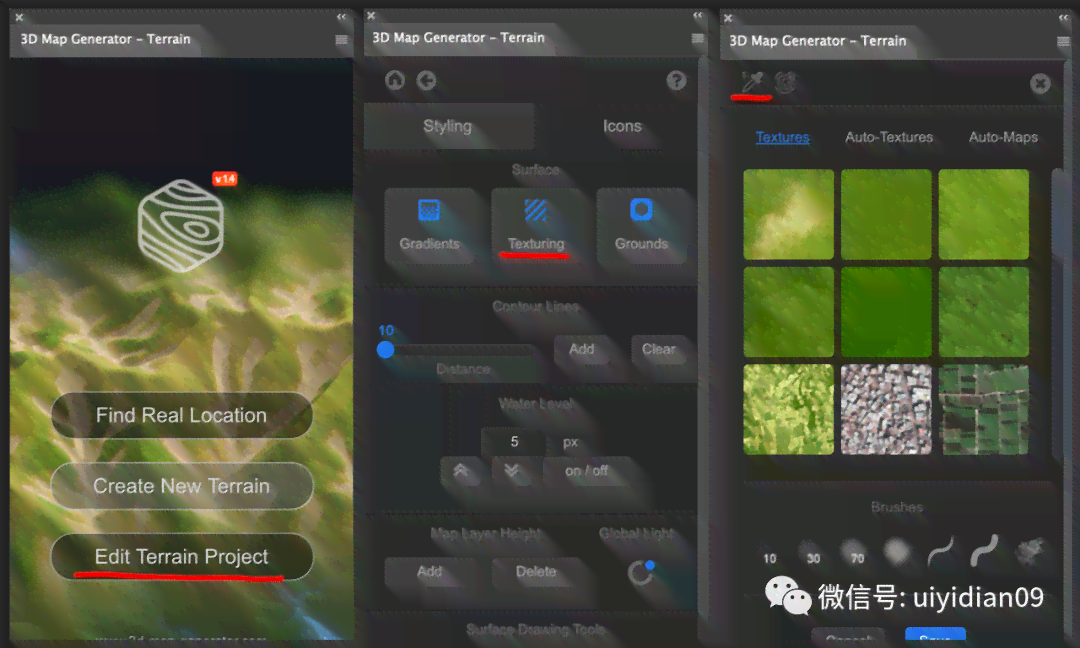The image size is (1080, 648).
Task: Toggle water level on / off
Action: pos(586,471)
